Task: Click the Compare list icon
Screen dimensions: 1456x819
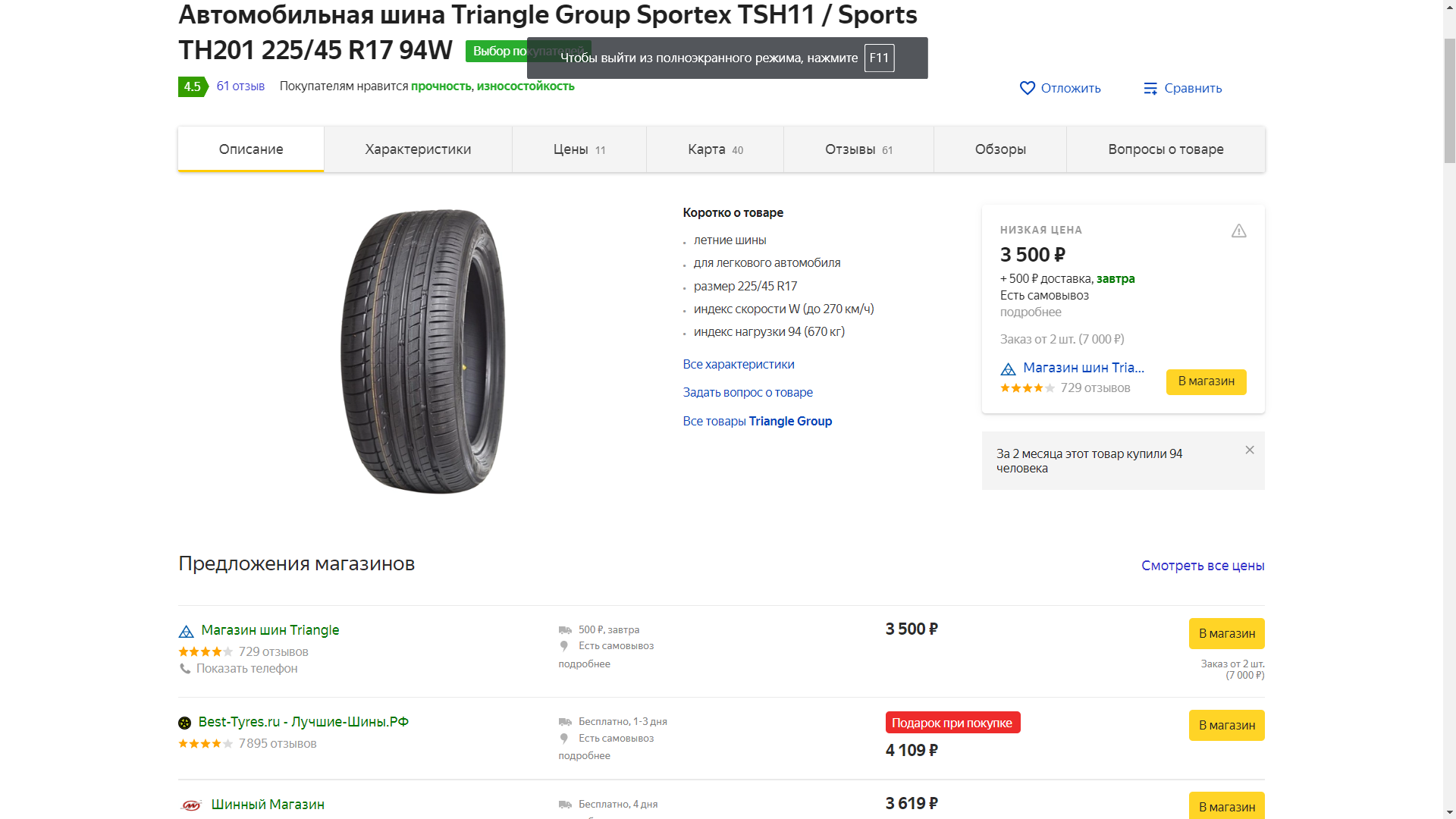Action: 1150,89
